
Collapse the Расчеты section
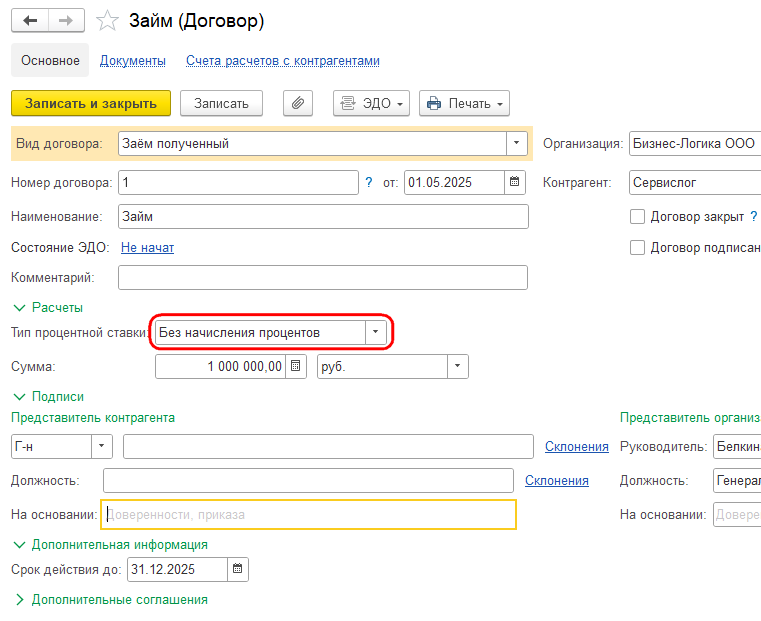coord(48,308)
